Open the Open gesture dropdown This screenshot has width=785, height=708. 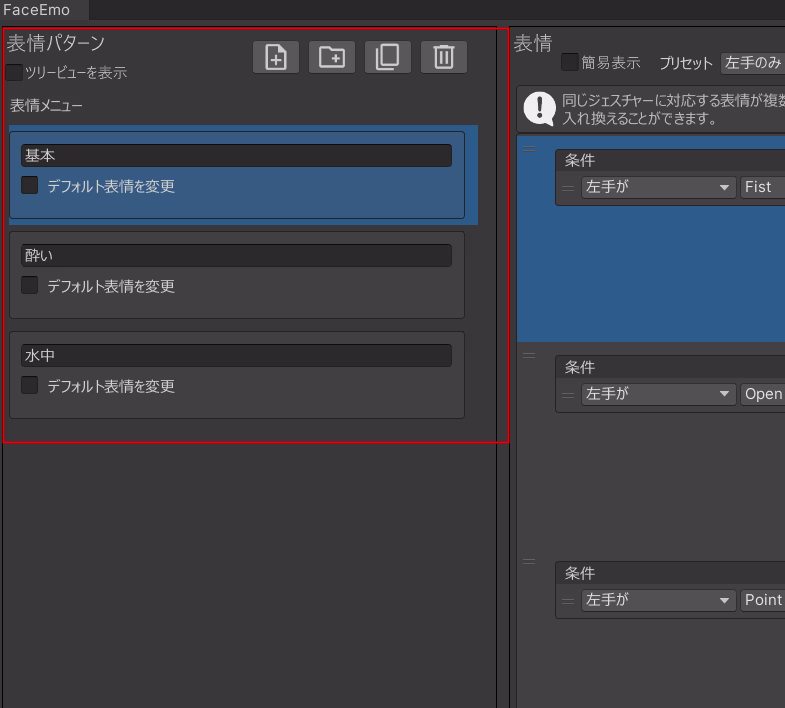tap(762, 394)
